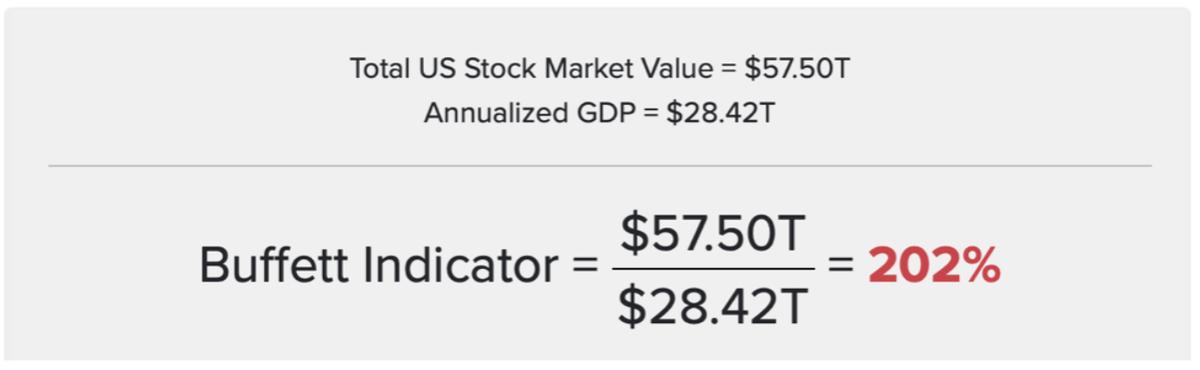Click the fraction bar between the amounts
The image size is (1200, 370).
pyautogui.click(x=713, y=268)
